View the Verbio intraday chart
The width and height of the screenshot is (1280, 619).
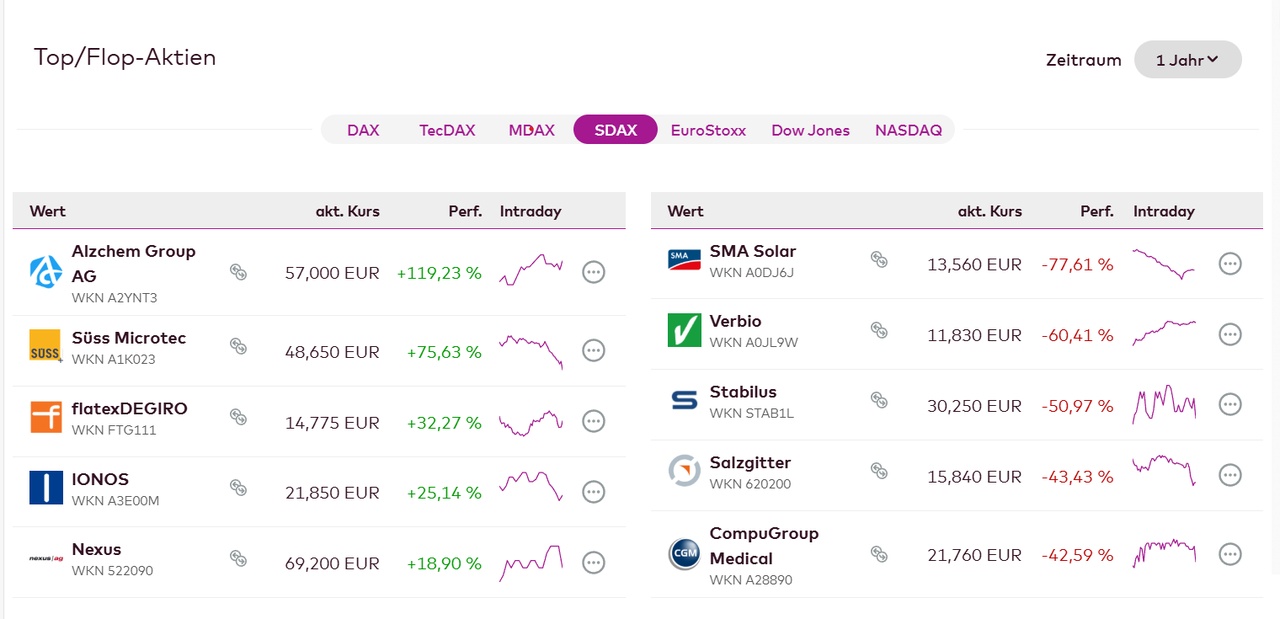coord(1164,333)
